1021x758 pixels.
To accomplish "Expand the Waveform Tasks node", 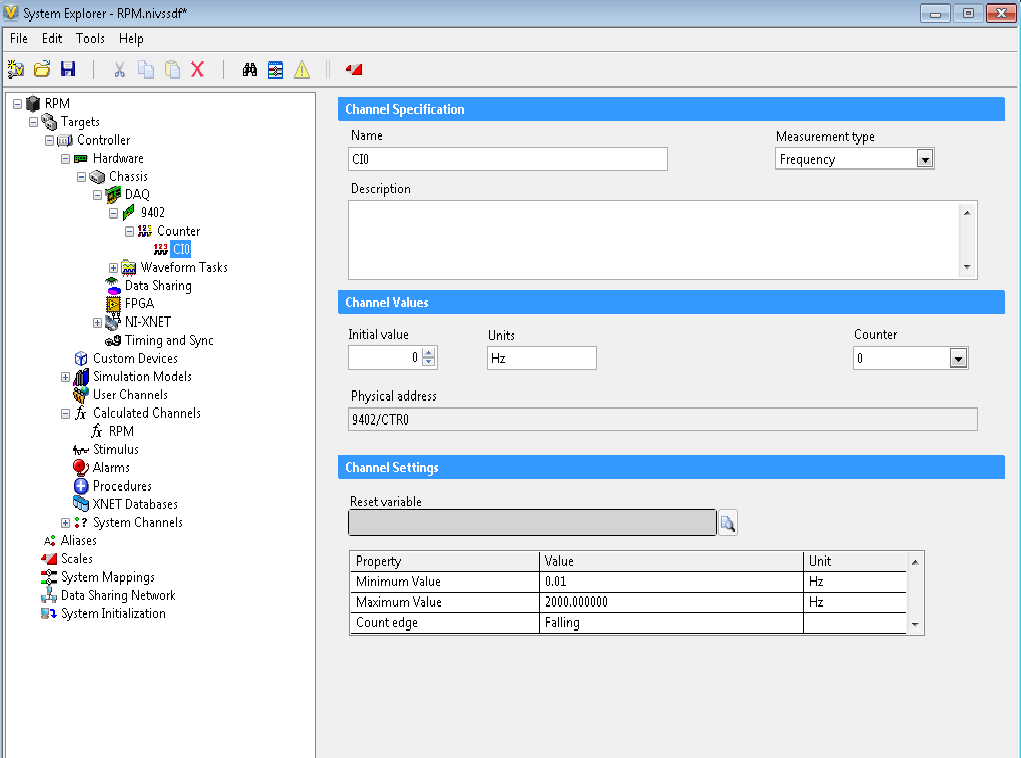I will tap(113, 268).
